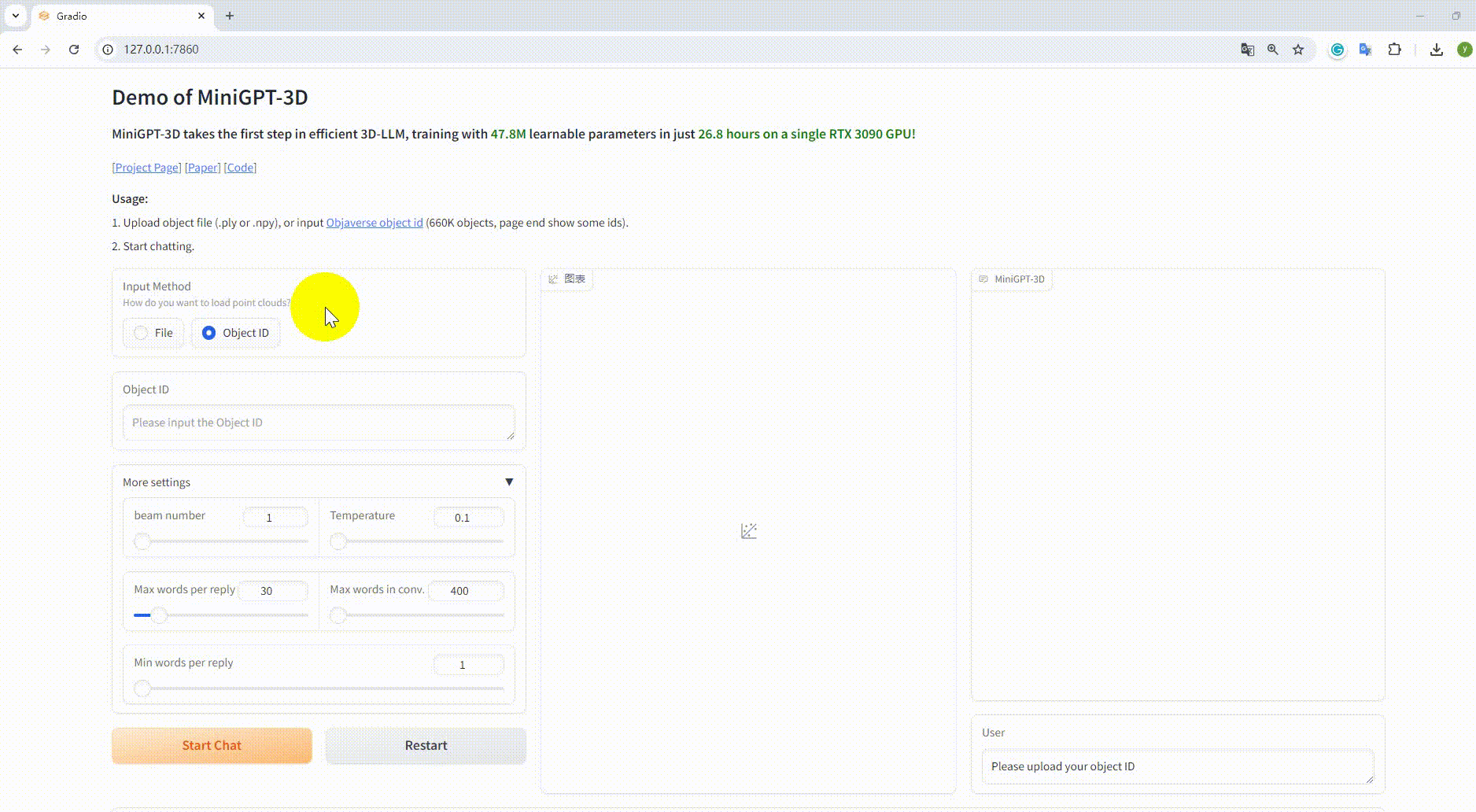Select the Object ID input method
The image size is (1476, 812).
tap(236, 333)
